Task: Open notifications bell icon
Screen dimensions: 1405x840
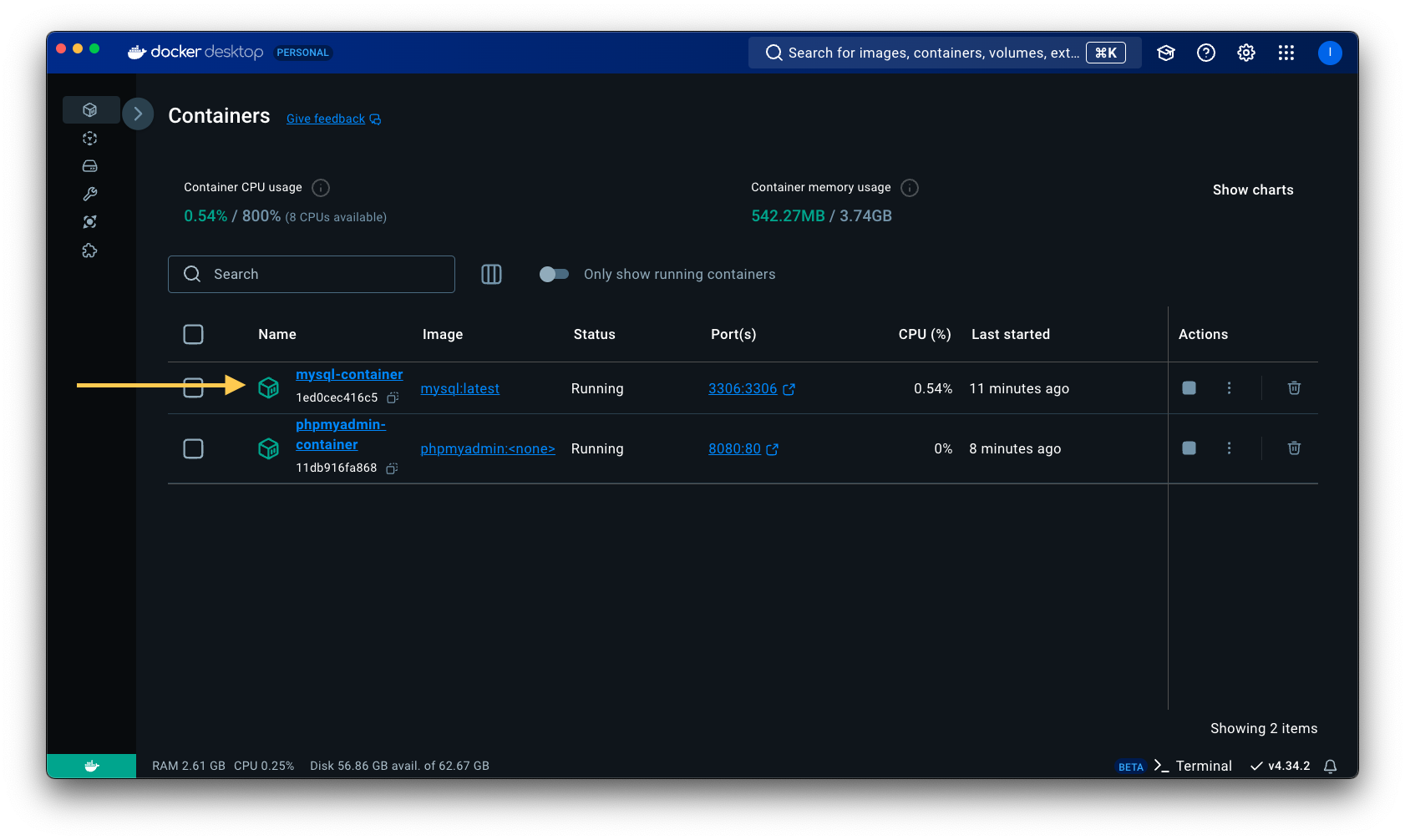Action: pyautogui.click(x=1331, y=766)
